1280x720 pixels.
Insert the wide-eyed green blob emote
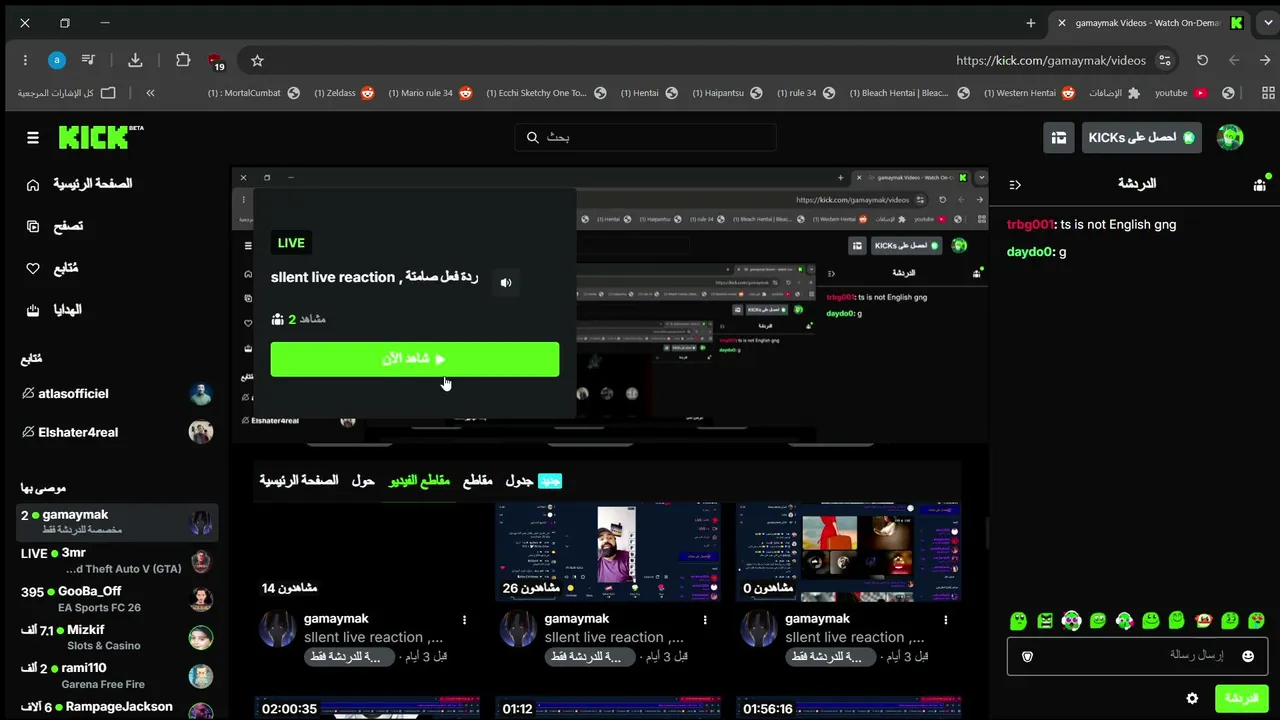coord(1019,621)
